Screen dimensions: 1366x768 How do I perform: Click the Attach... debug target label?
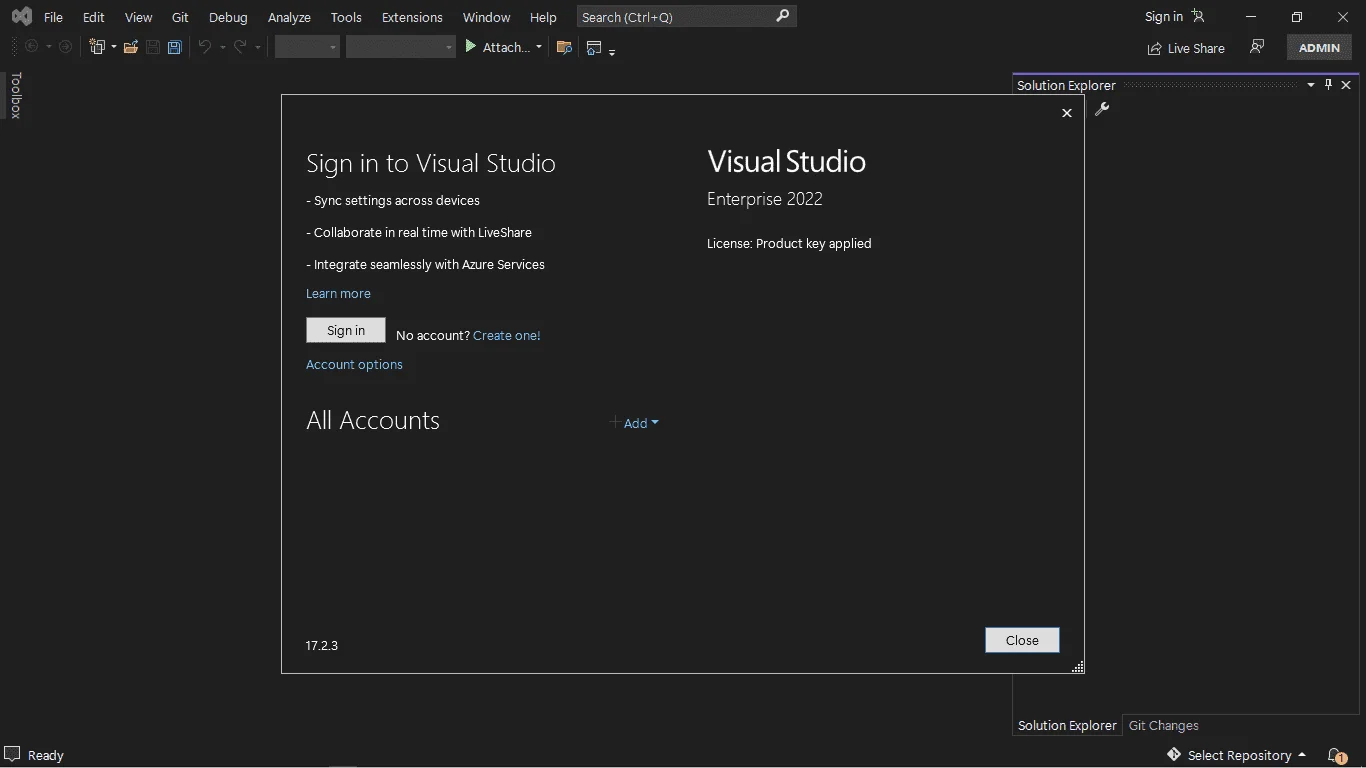(x=506, y=47)
